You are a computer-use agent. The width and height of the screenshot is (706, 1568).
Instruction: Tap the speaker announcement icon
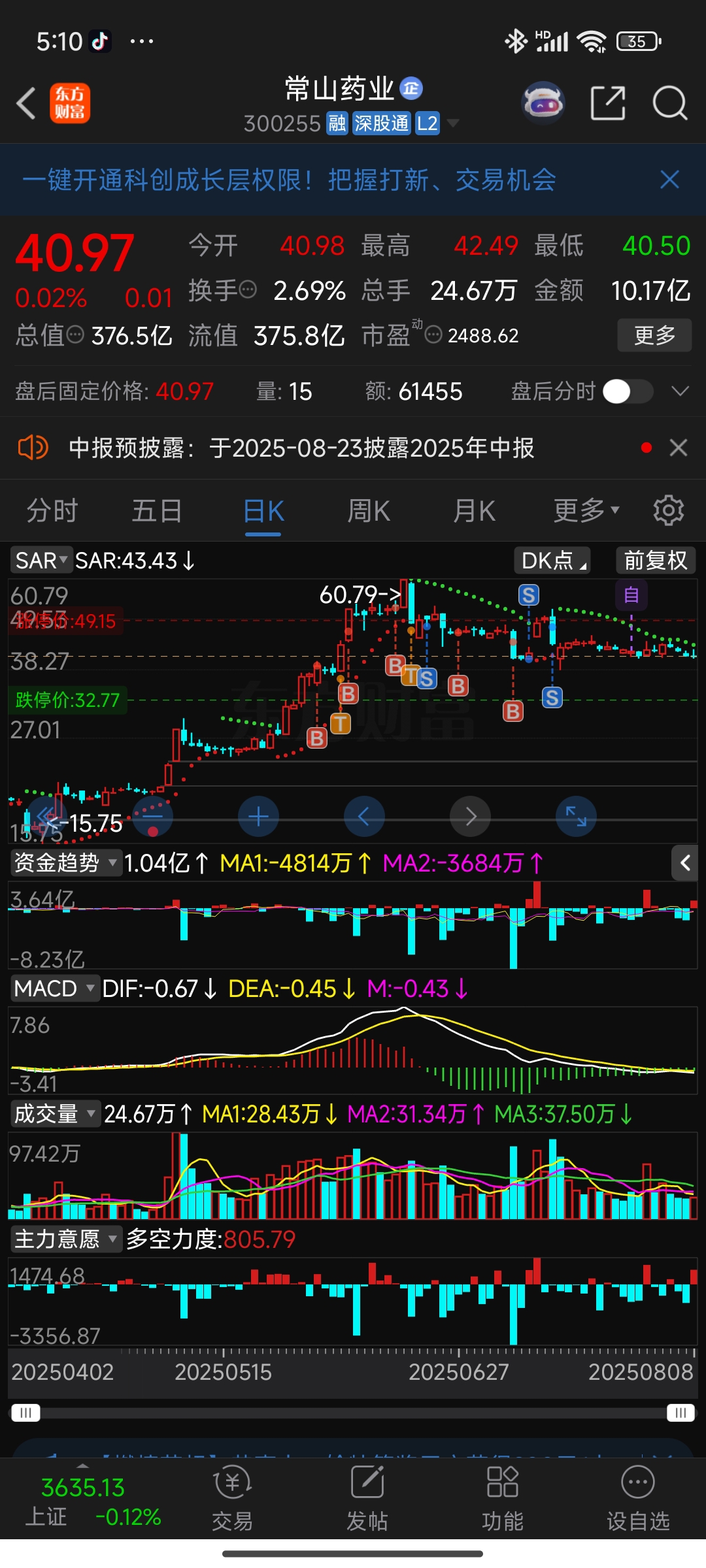point(33,448)
